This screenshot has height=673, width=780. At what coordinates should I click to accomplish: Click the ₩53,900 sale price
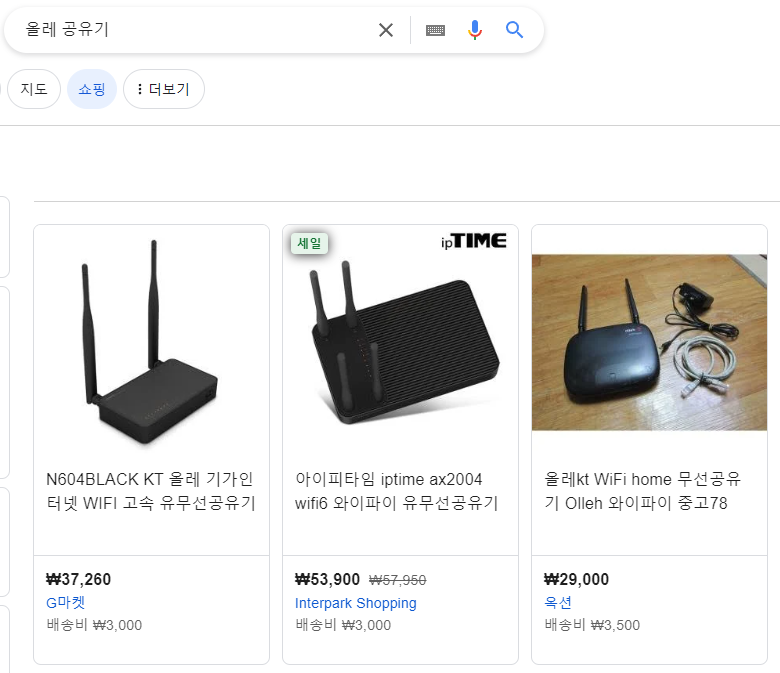(327, 579)
